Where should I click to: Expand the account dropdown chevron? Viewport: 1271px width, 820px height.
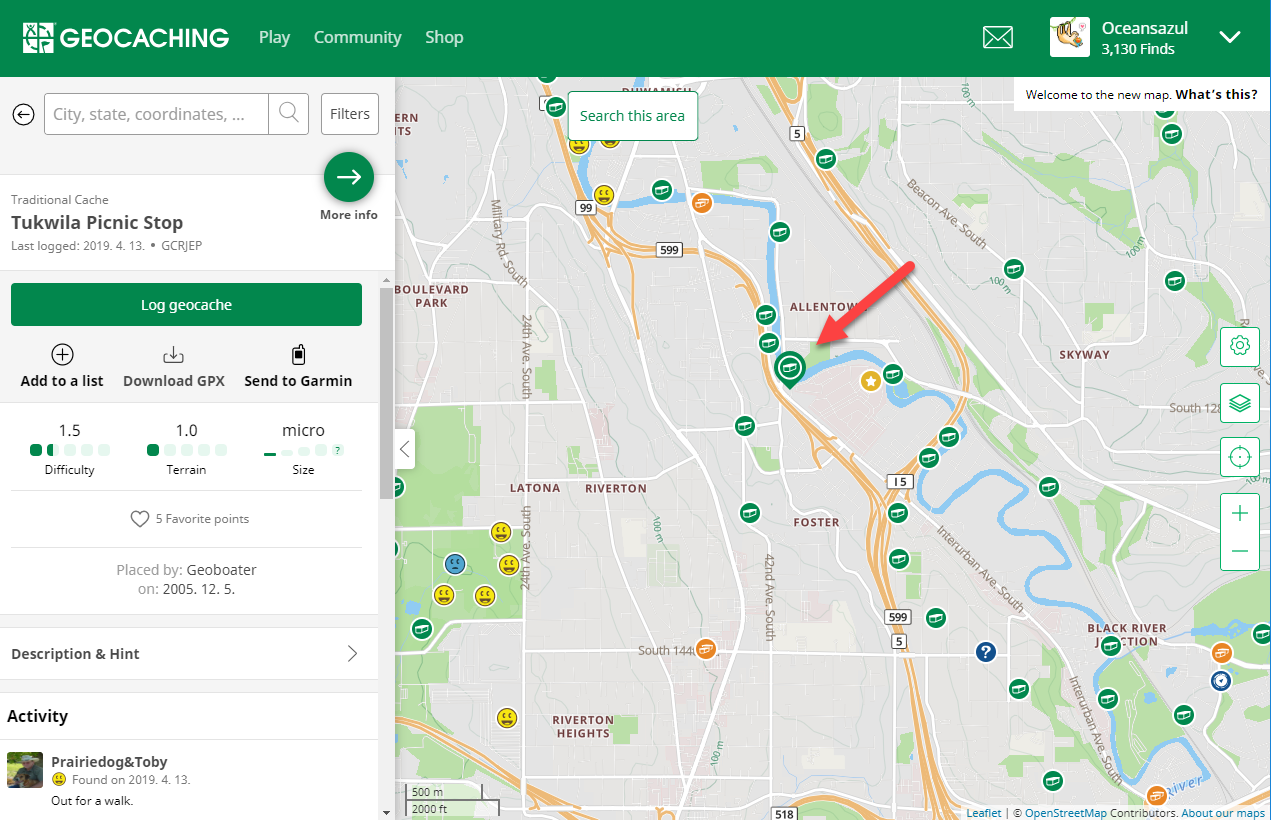click(x=1230, y=37)
